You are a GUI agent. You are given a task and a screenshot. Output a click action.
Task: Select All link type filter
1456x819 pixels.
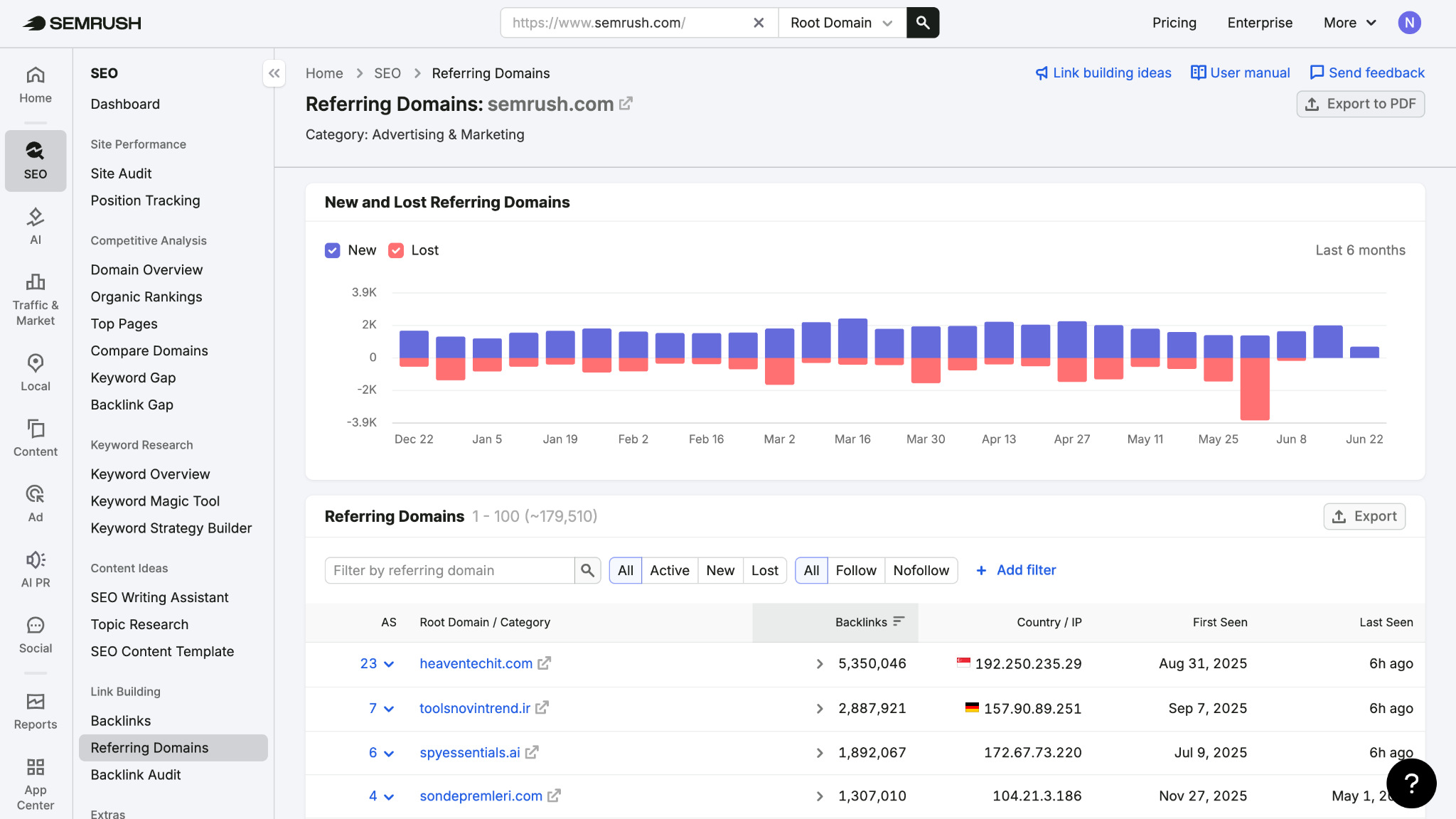(x=811, y=570)
